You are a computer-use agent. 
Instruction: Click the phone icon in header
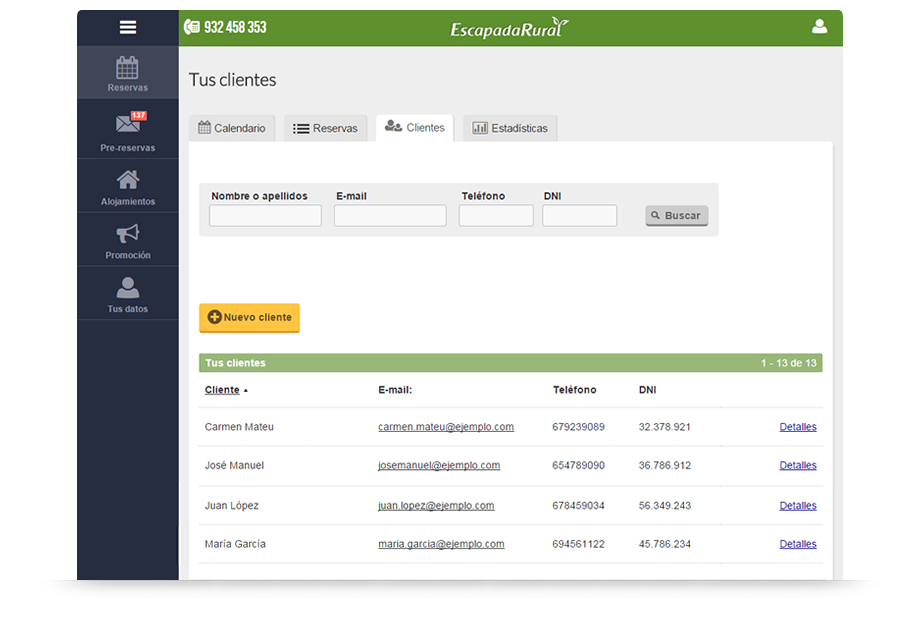pos(192,27)
